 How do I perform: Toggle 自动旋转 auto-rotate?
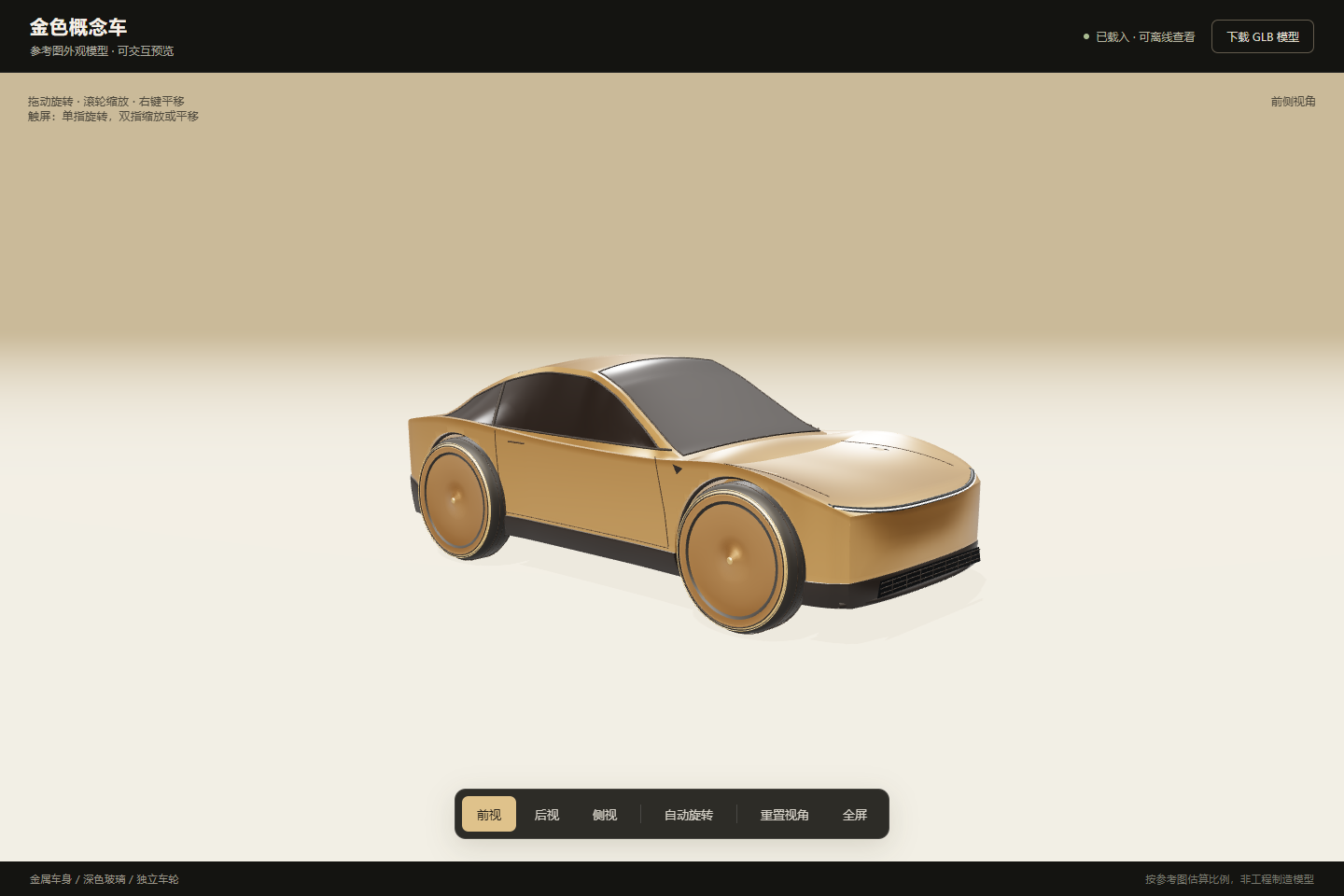pyautogui.click(x=689, y=814)
